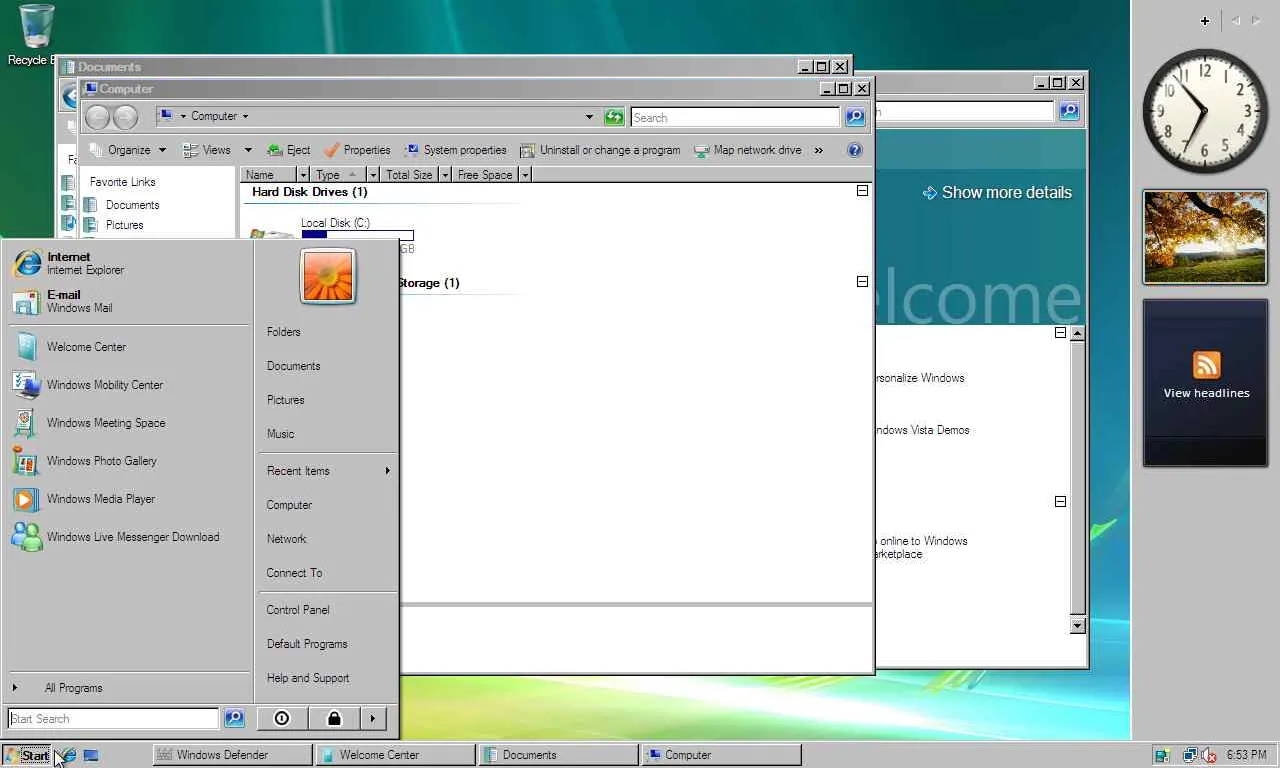Open System properties from the toolbar

tap(456, 150)
